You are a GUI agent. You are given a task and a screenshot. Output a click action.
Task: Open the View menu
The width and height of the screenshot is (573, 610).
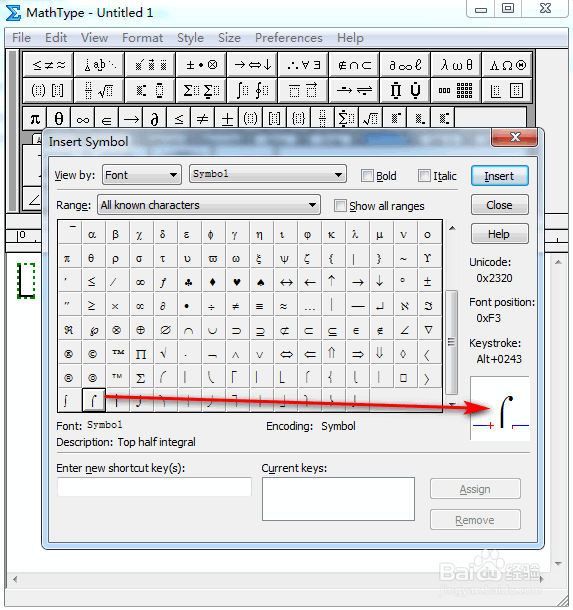[94, 38]
